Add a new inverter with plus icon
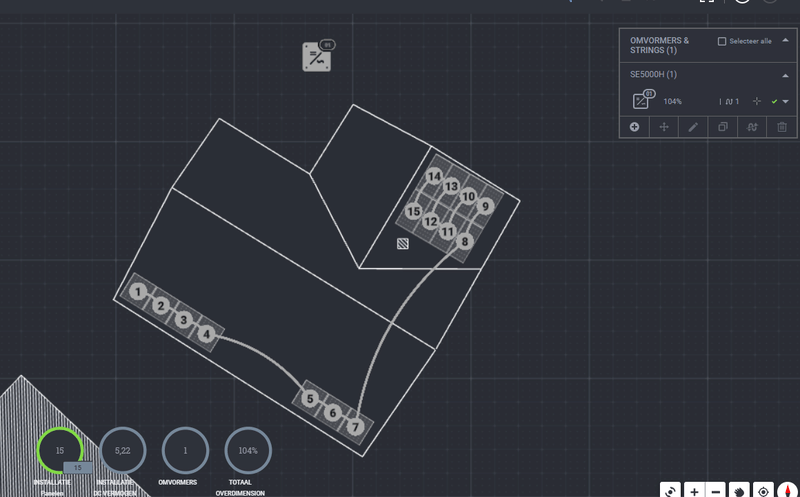This screenshot has width=800, height=497. point(634,127)
